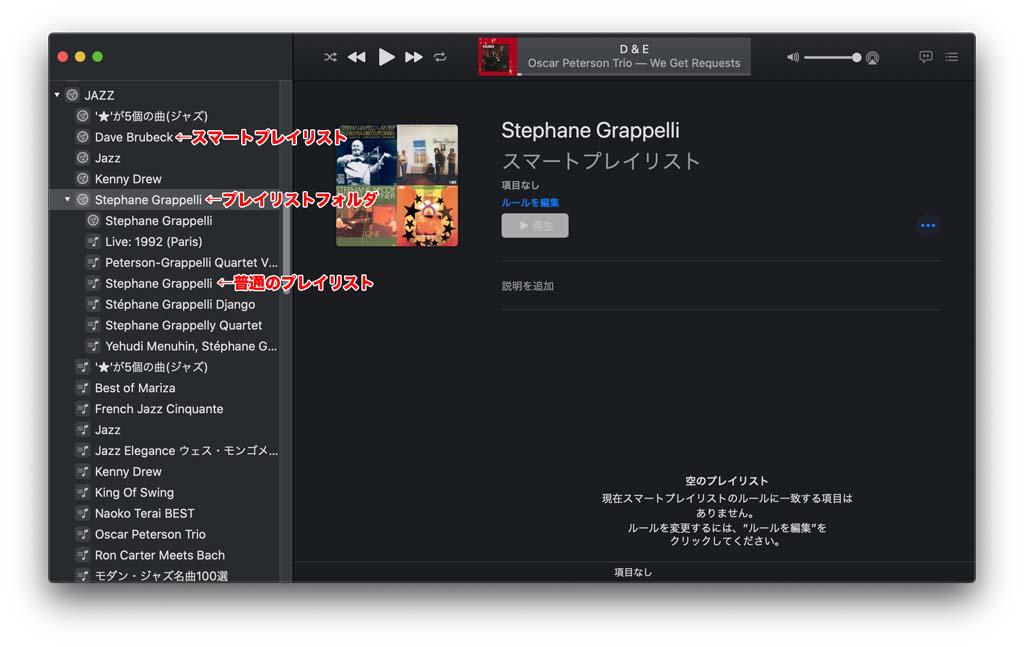Adjust the volume slider
1024x647 pixels.
click(x=832, y=57)
